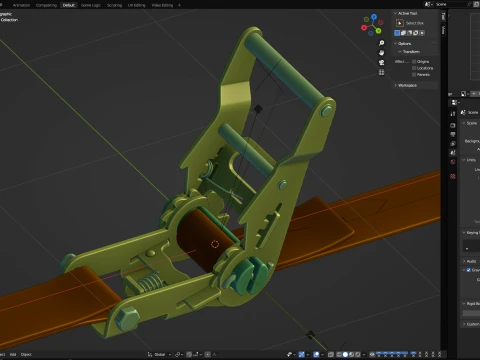Open the Render properties tab icon
Viewport: 480px width, 360px height.
click(x=453, y=125)
